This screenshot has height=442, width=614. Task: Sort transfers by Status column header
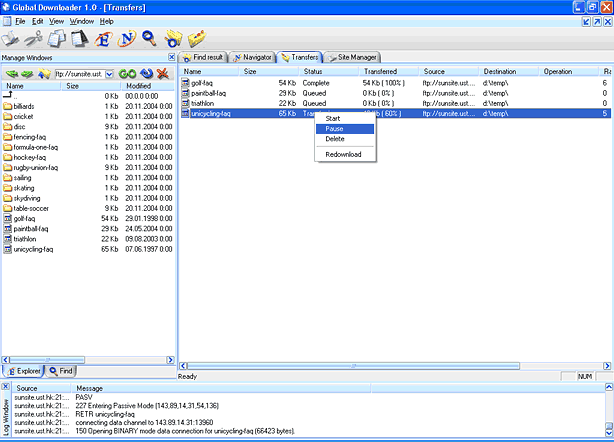pyautogui.click(x=328, y=72)
